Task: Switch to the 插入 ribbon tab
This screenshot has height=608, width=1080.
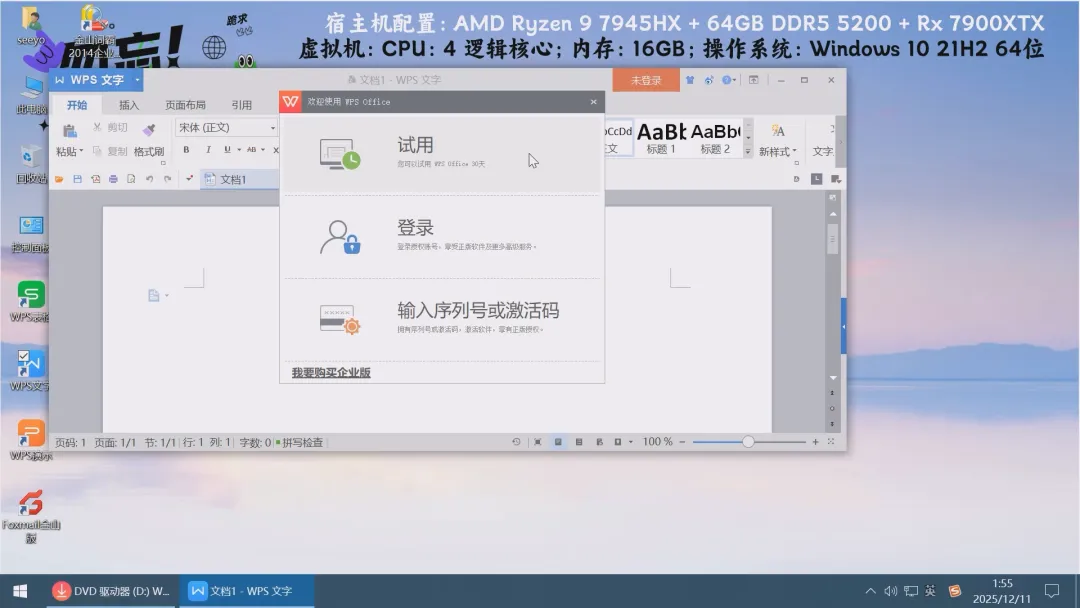Action: 129,105
